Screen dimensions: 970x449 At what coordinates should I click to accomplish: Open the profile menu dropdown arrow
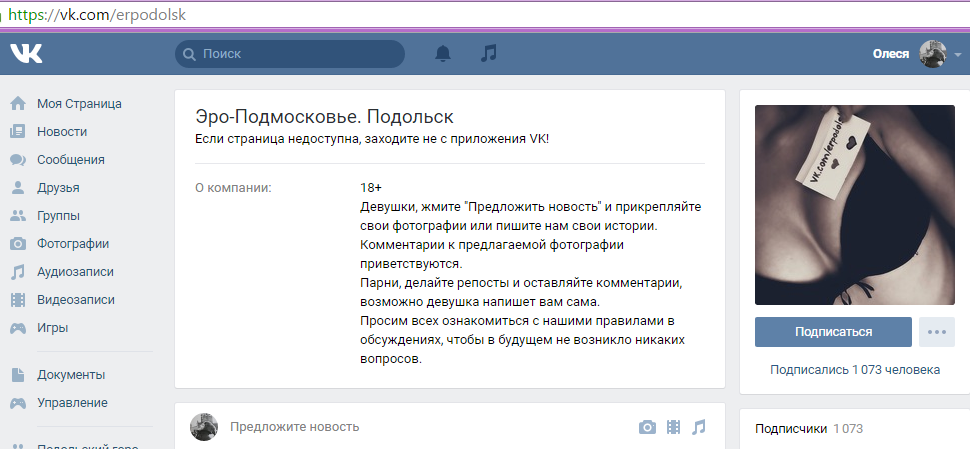pos(957,55)
